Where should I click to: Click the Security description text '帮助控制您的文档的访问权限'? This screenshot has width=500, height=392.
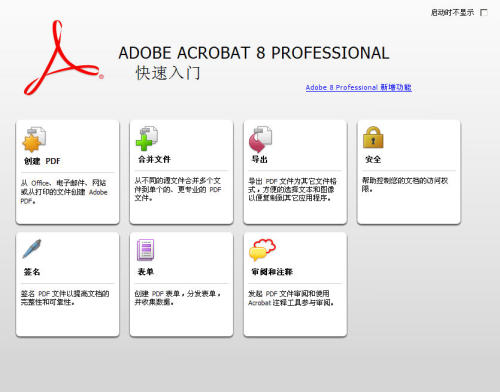pos(405,185)
